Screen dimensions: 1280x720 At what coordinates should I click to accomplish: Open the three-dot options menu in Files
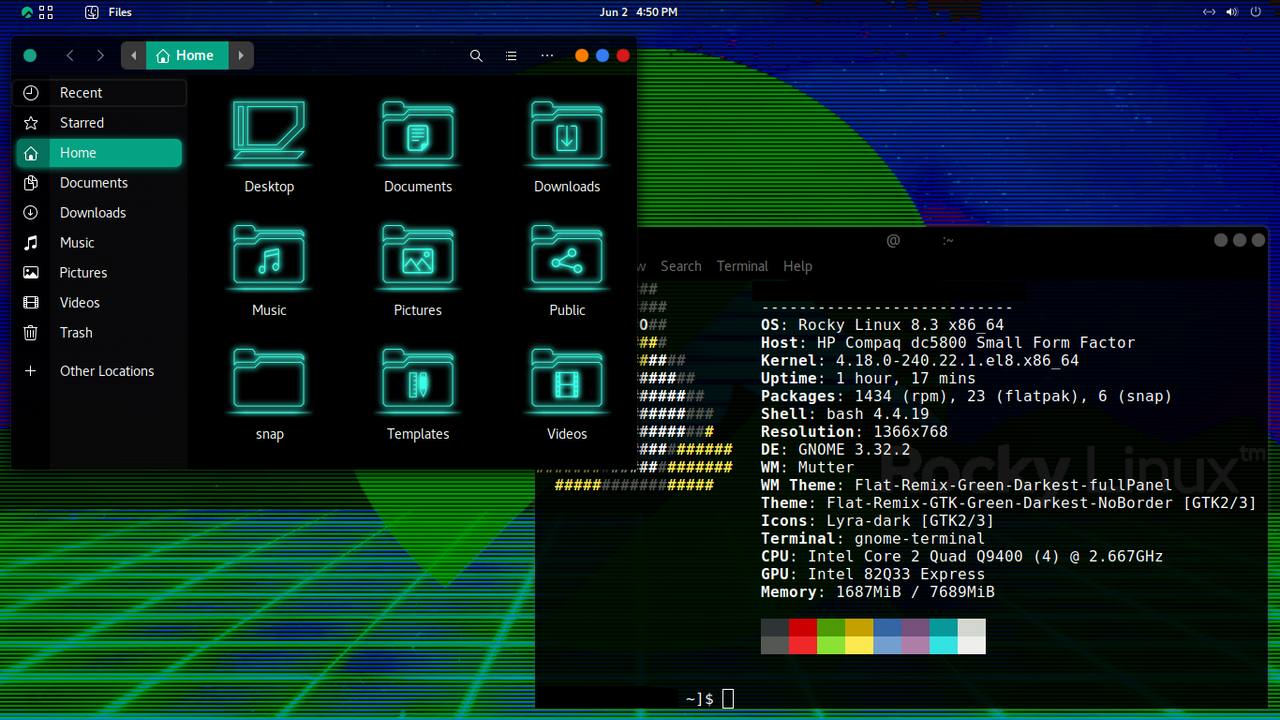pos(547,56)
